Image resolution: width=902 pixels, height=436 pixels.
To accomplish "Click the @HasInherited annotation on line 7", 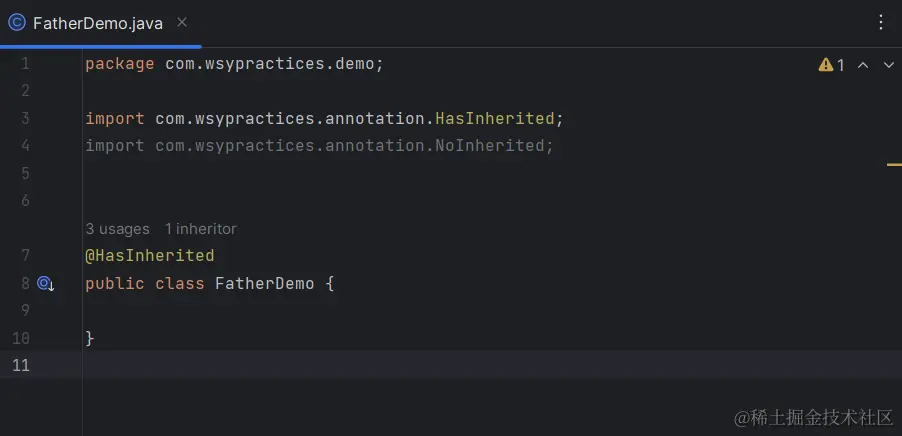I will click(x=150, y=256).
